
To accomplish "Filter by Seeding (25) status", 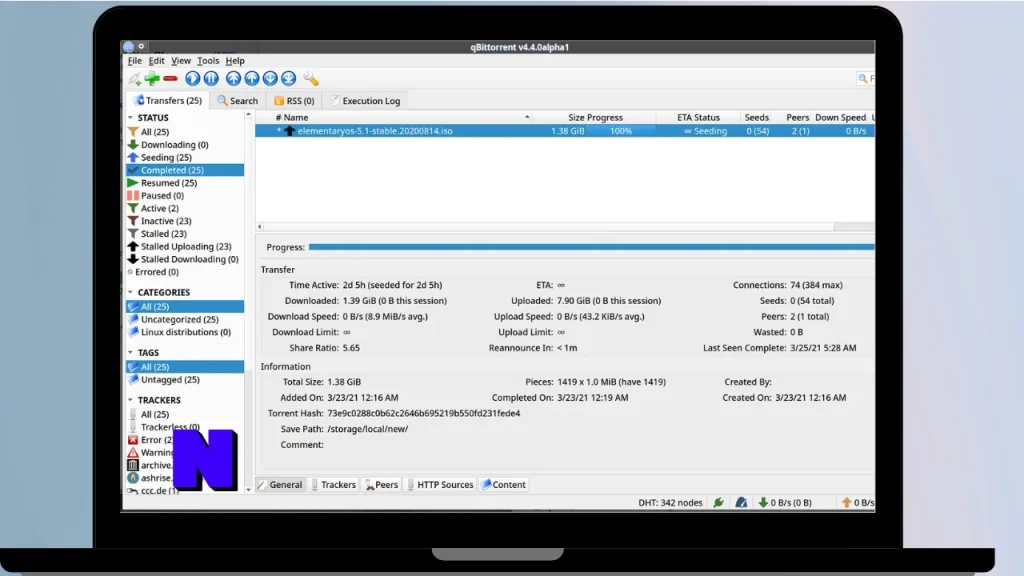I will (x=166, y=157).
